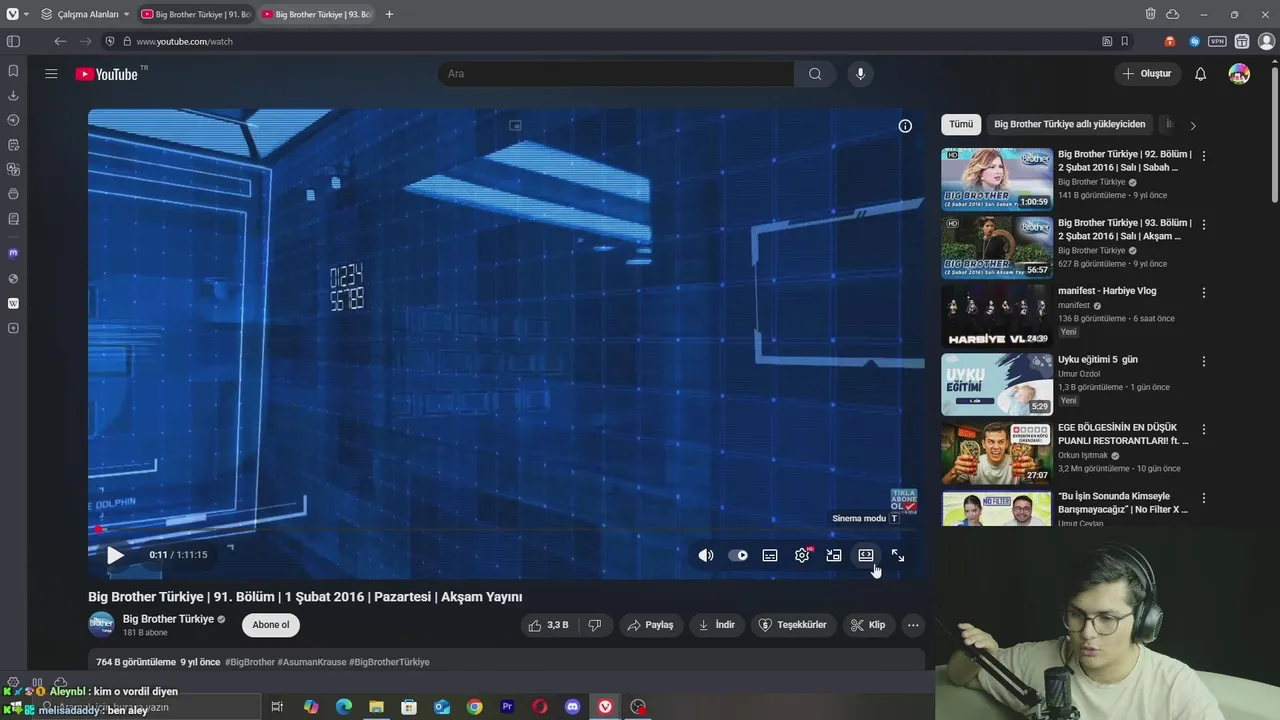
Task: Open YouTube notifications bell
Action: (1200, 74)
